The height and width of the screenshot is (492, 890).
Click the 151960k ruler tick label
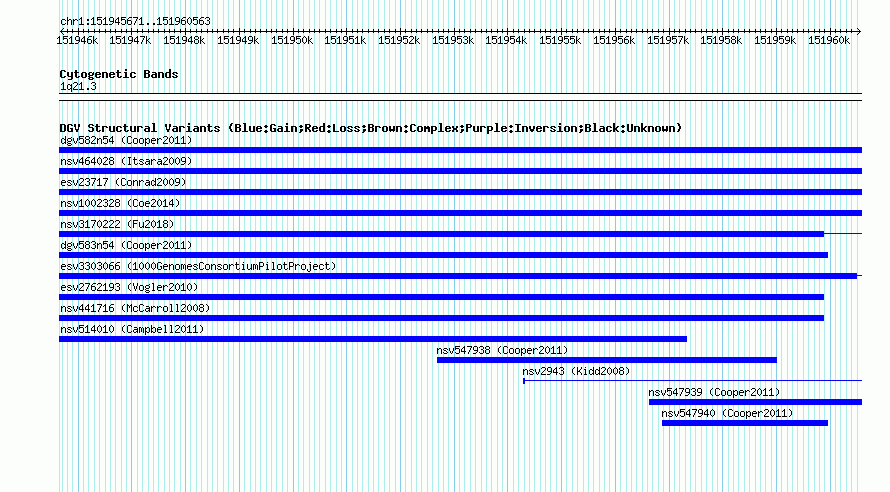click(829, 40)
